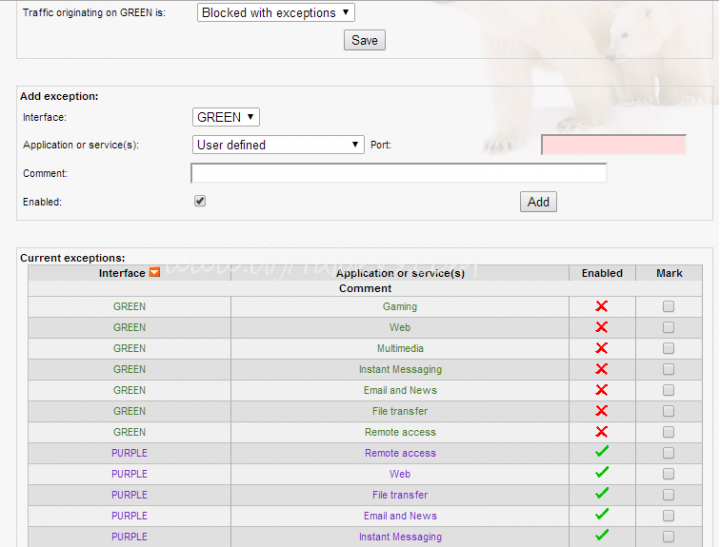Mark the GREEN Gaming exception row
Image resolution: width=720 pixels, height=547 pixels.
coord(668,307)
